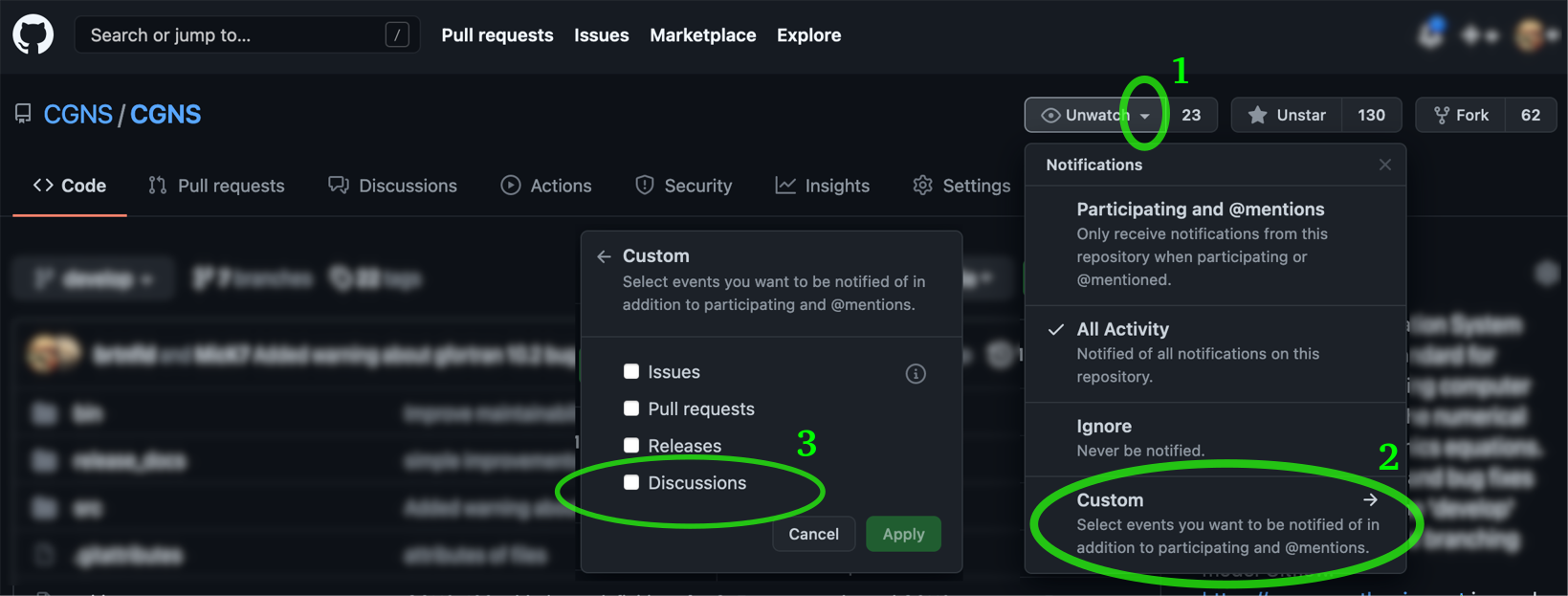
Task: Switch to the Code tab
Action: [x=70, y=186]
